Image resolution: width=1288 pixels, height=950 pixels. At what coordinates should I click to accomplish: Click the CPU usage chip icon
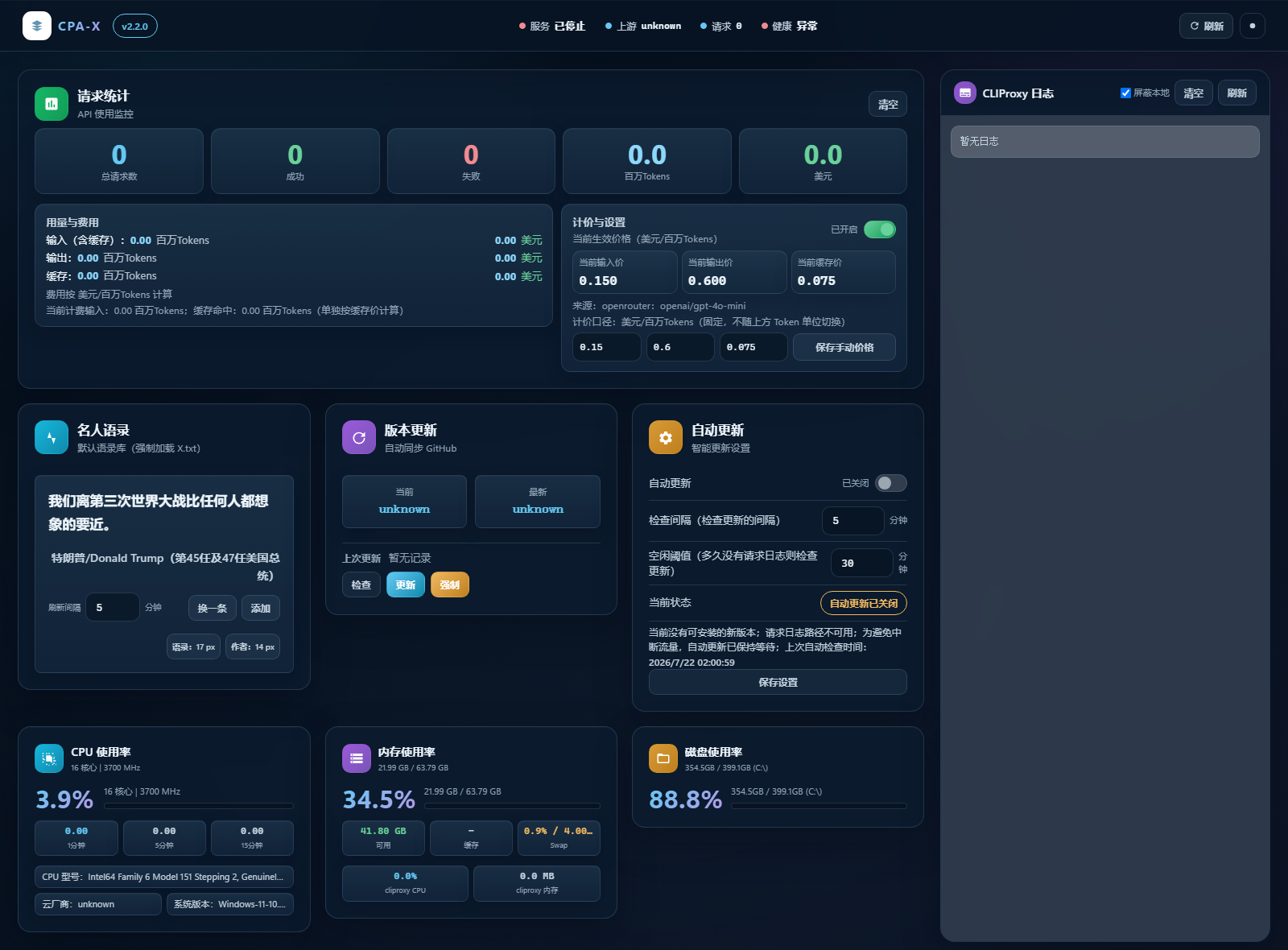click(49, 758)
